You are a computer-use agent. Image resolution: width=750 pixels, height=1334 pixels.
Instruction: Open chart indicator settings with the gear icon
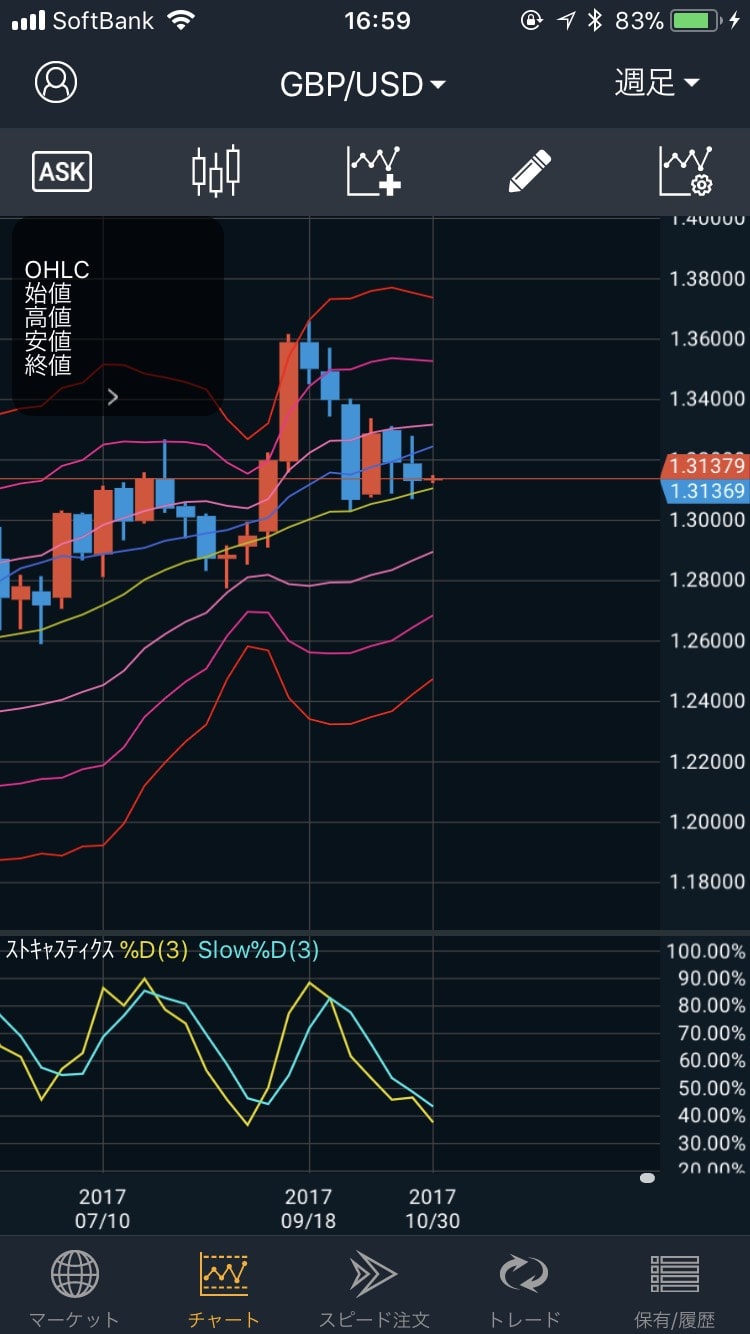click(x=686, y=171)
